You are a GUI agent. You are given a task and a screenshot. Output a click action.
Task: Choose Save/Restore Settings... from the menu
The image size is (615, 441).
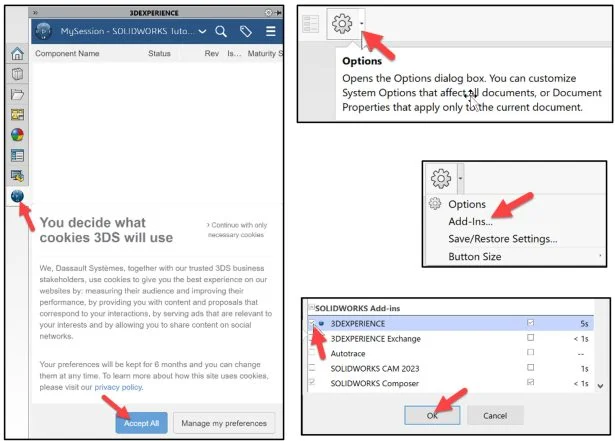click(502, 239)
